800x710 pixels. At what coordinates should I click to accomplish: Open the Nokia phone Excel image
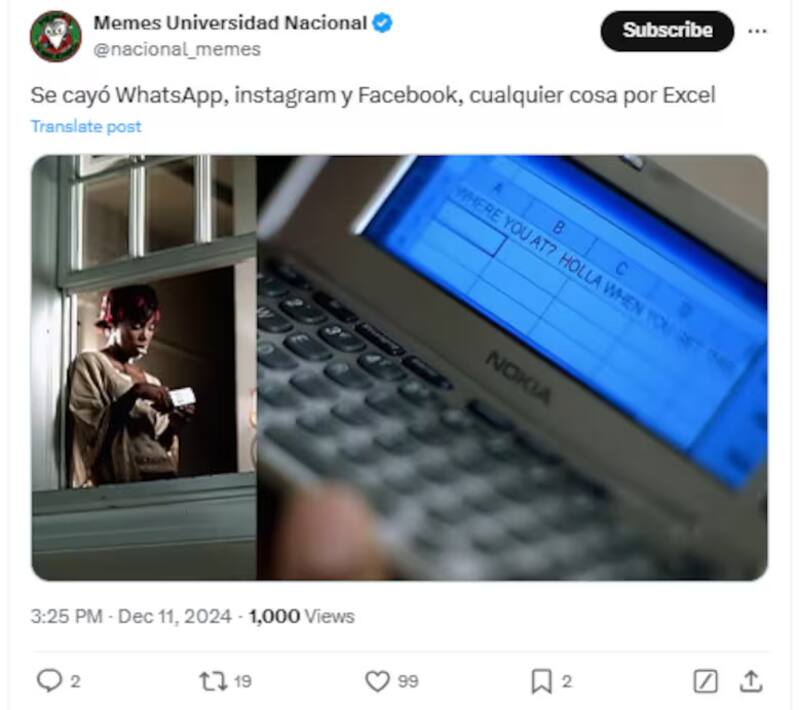[512, 367]
